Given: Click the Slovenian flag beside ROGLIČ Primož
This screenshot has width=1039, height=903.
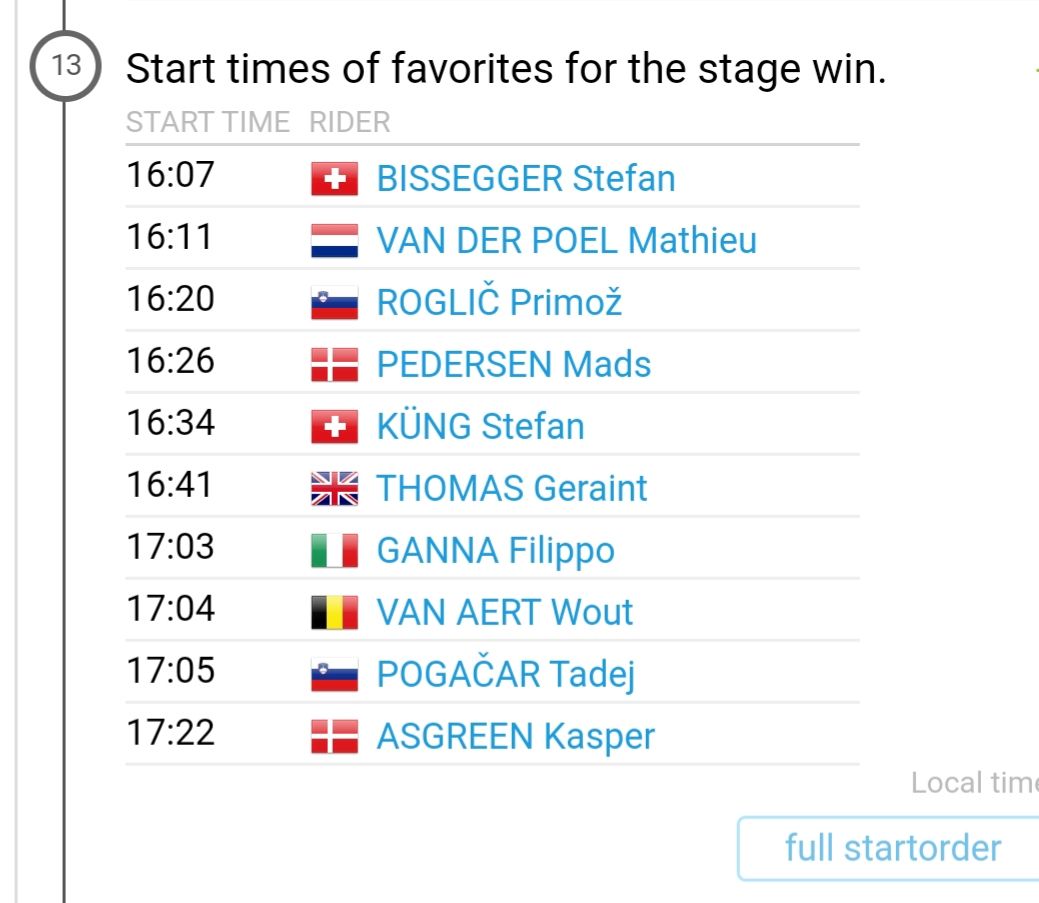Looking at the screenshot, I should tap(334, 304).
